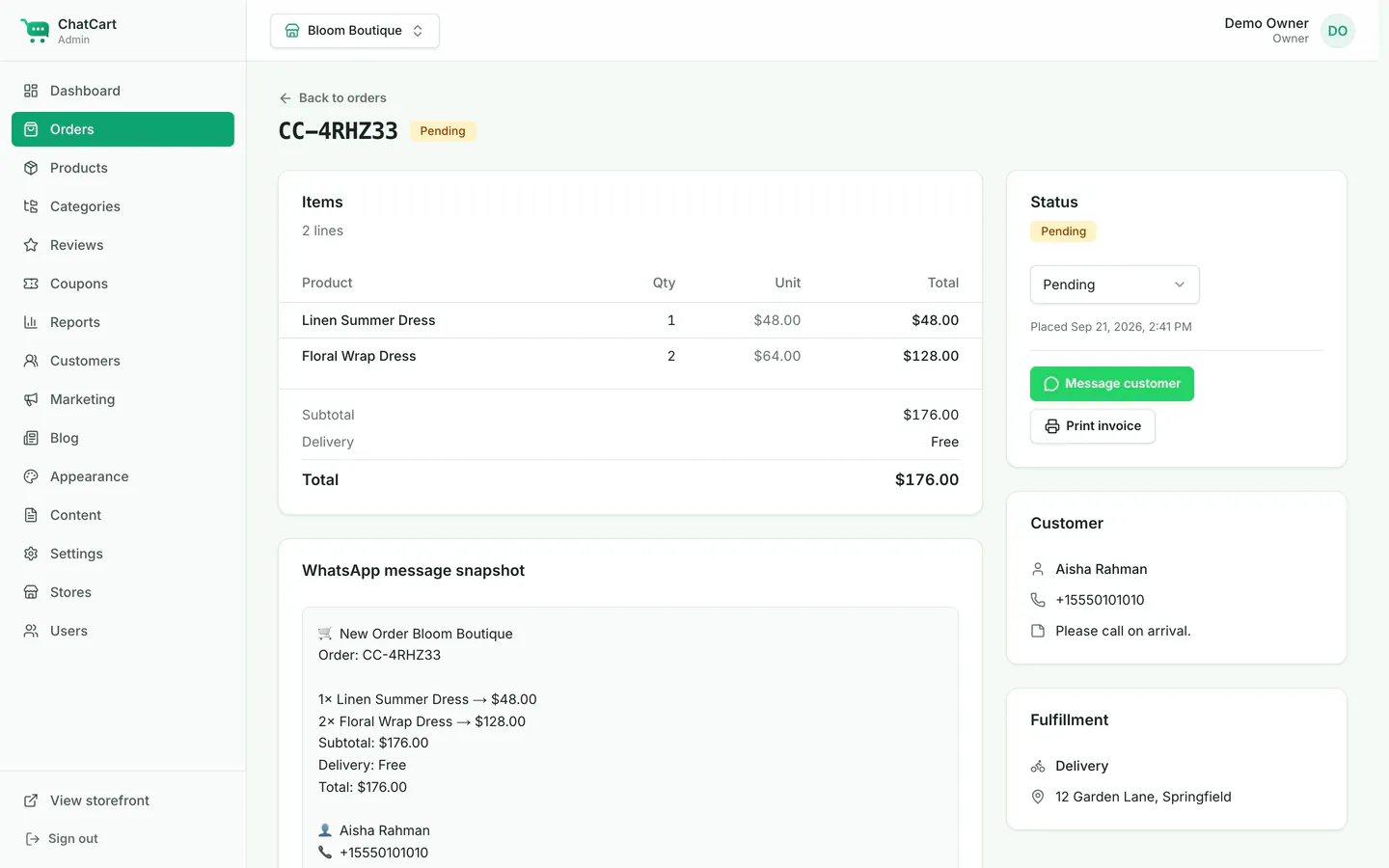Click the View storefront external link icon
1389x868 pixels.
click(x=31, y=800)
